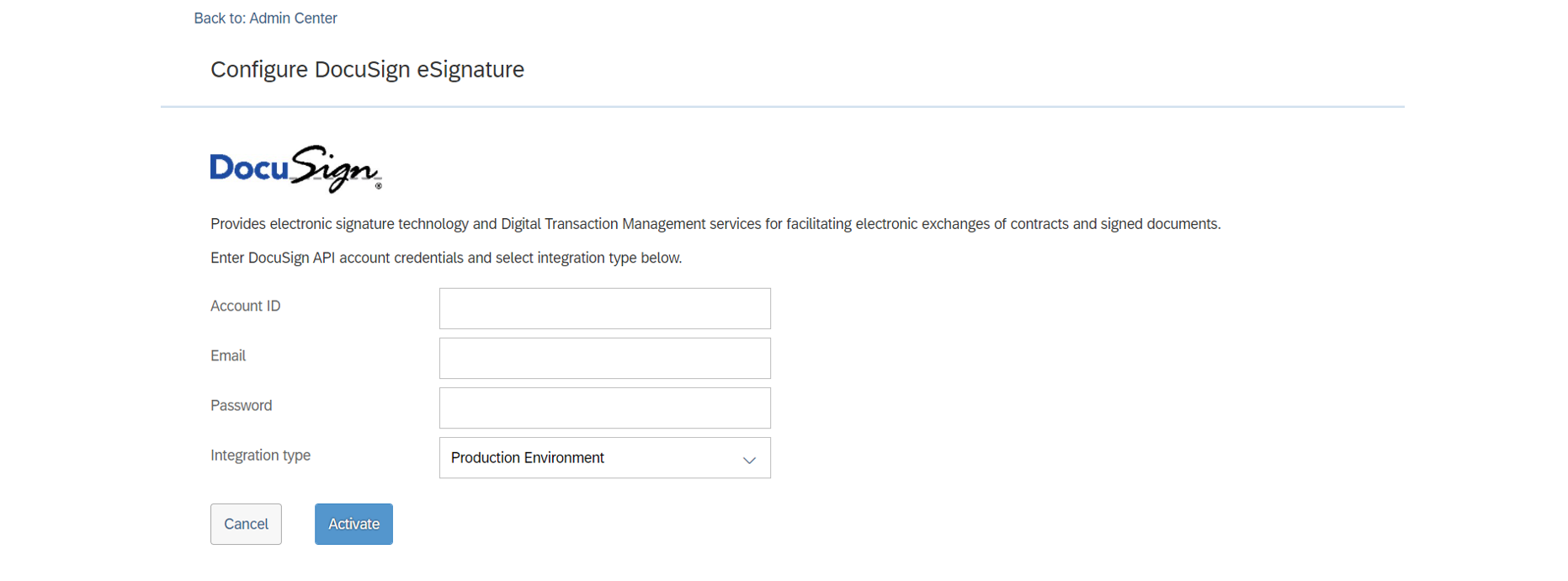Click the Cancel button
This screenshot has width=1568, height=581.
coord(246,524)
